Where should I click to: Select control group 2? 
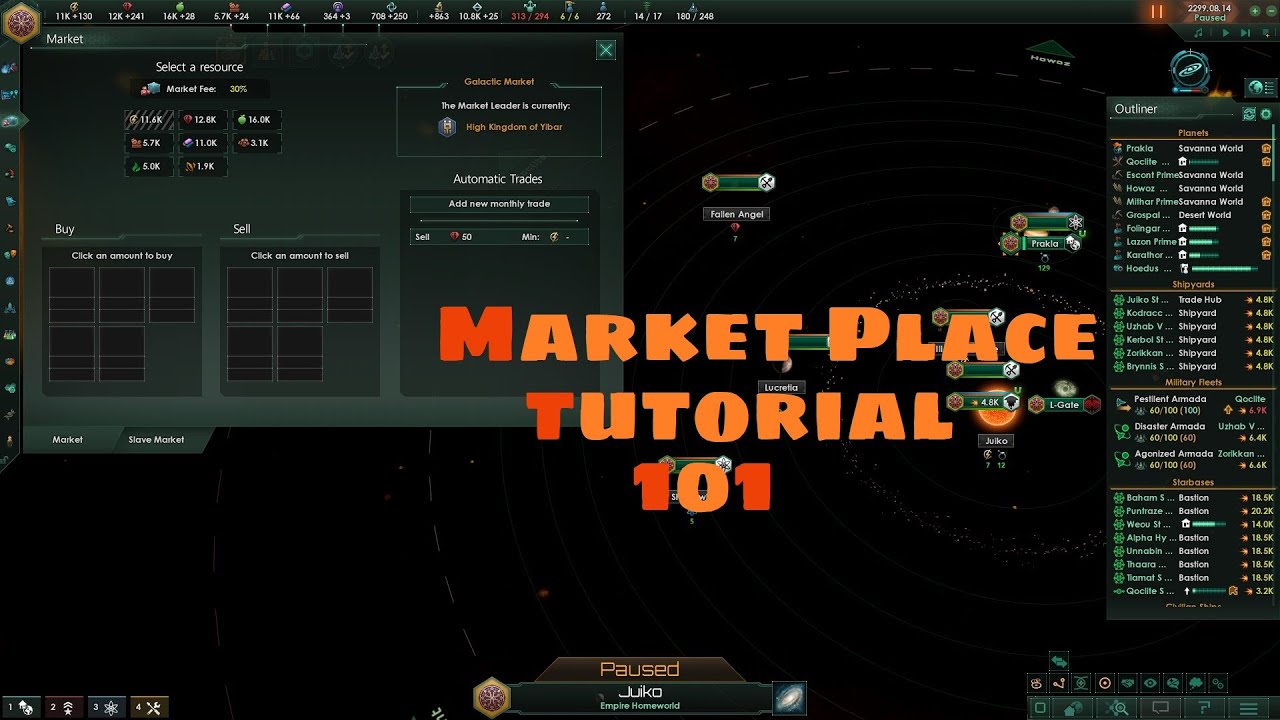pyautogui.click(x=63, y=707)
